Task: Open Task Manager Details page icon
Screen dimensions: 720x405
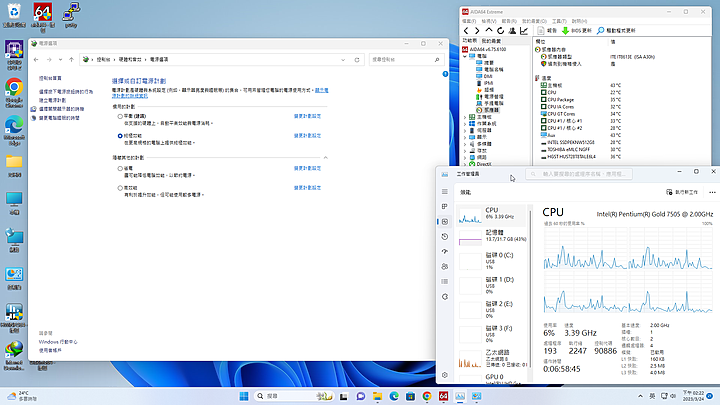Action: coord(444,281)
